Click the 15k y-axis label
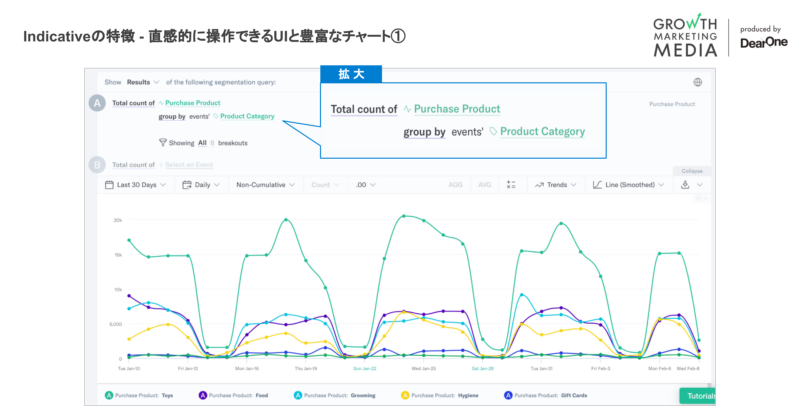The height and width of the screenshot is (420, 800). pyautogui.click(x=118, y=255)
